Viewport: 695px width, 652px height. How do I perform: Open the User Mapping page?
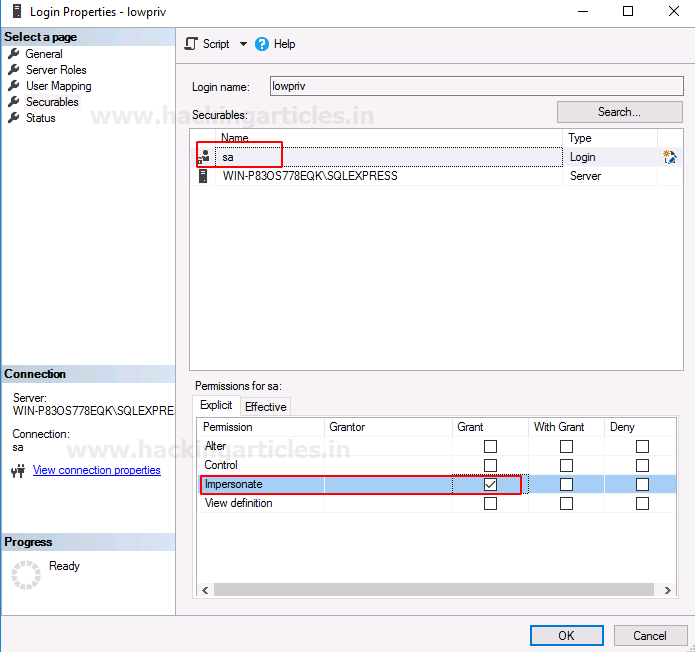[x=58, y=86]
